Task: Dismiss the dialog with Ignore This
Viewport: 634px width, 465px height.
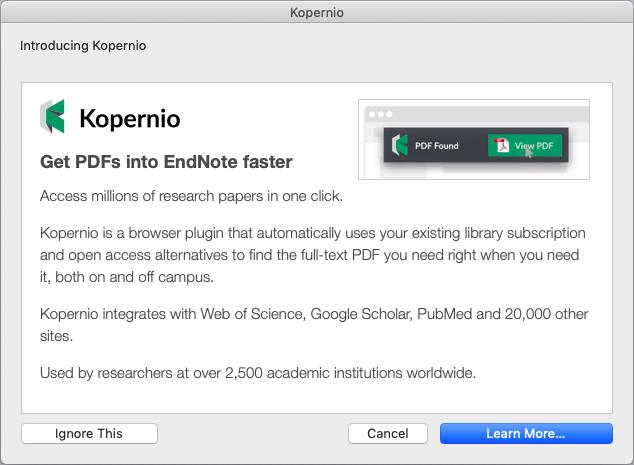Action: [89, 433]
